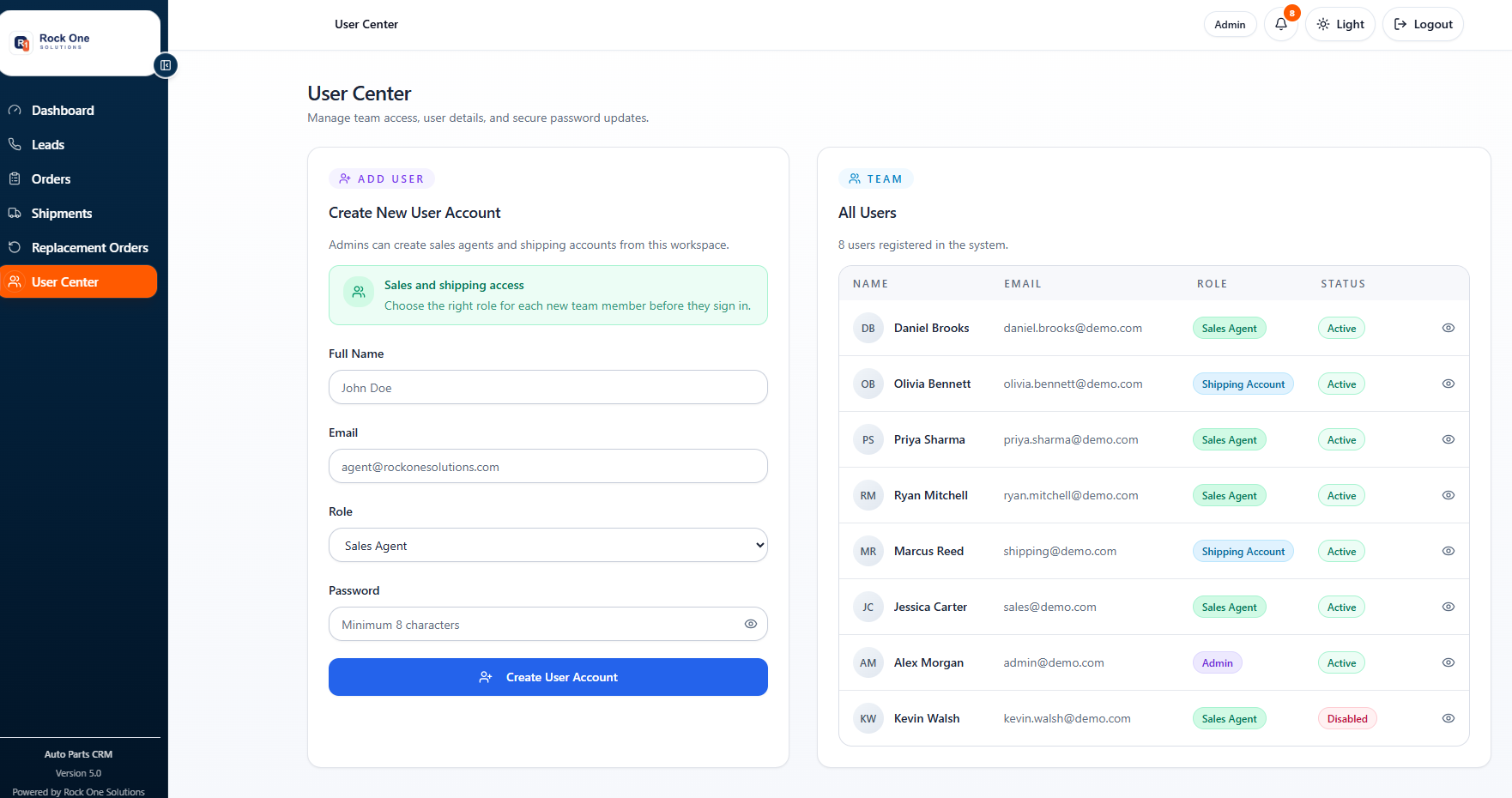
Task: Click the NAME column header
Action: click(x=870, y=283)
